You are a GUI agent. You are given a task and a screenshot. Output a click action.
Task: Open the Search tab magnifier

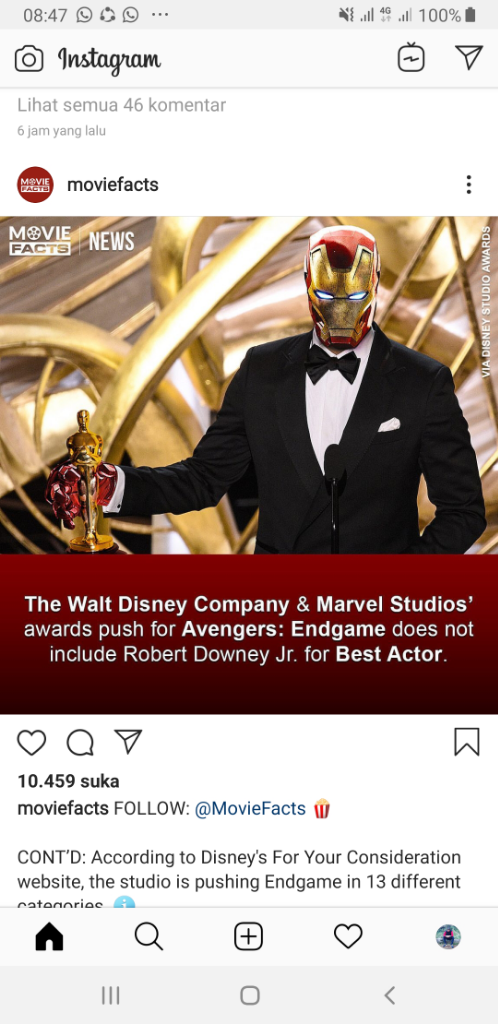point(149,937)
